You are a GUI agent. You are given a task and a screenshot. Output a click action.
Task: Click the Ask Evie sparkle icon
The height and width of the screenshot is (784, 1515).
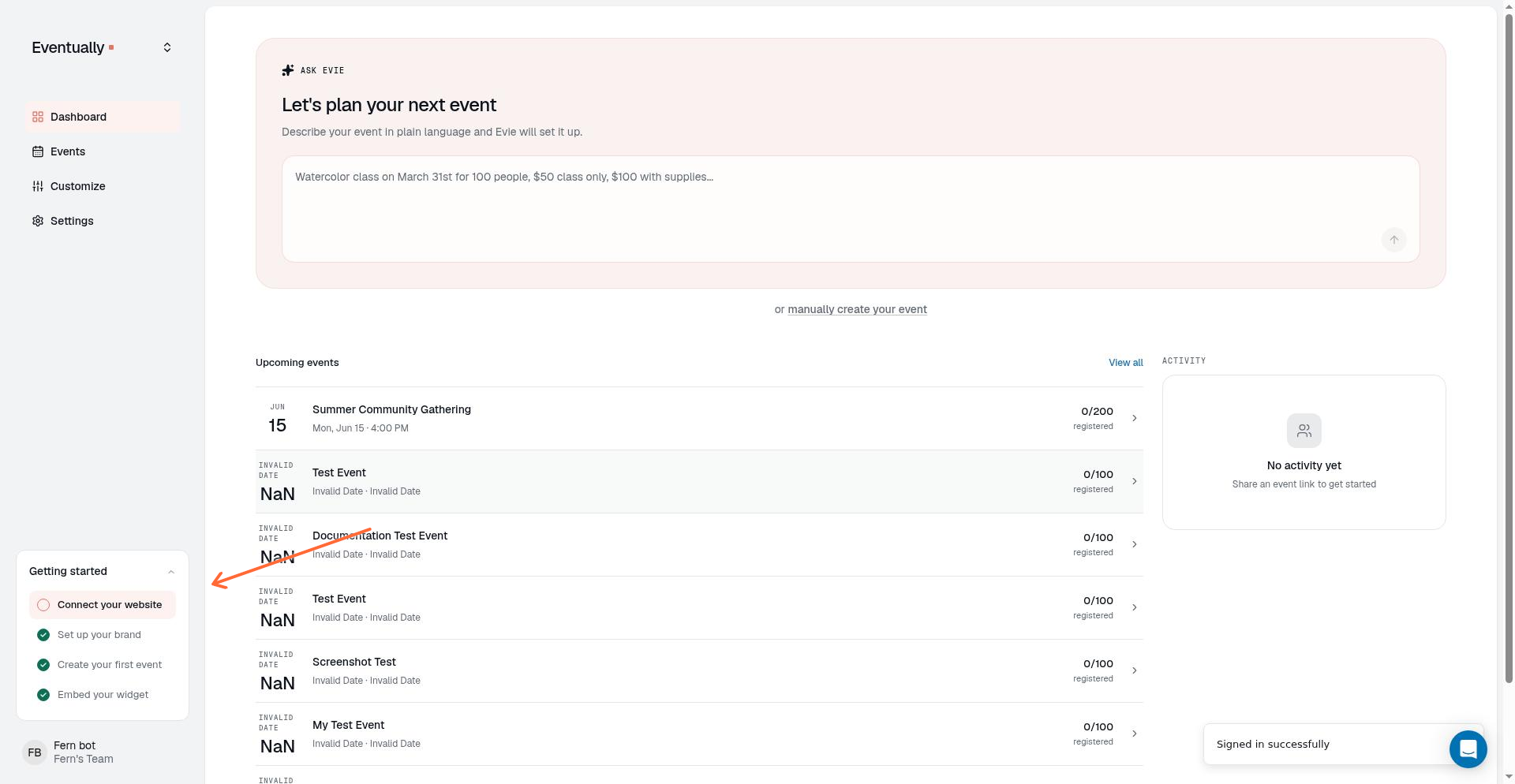tap(288, 70)
